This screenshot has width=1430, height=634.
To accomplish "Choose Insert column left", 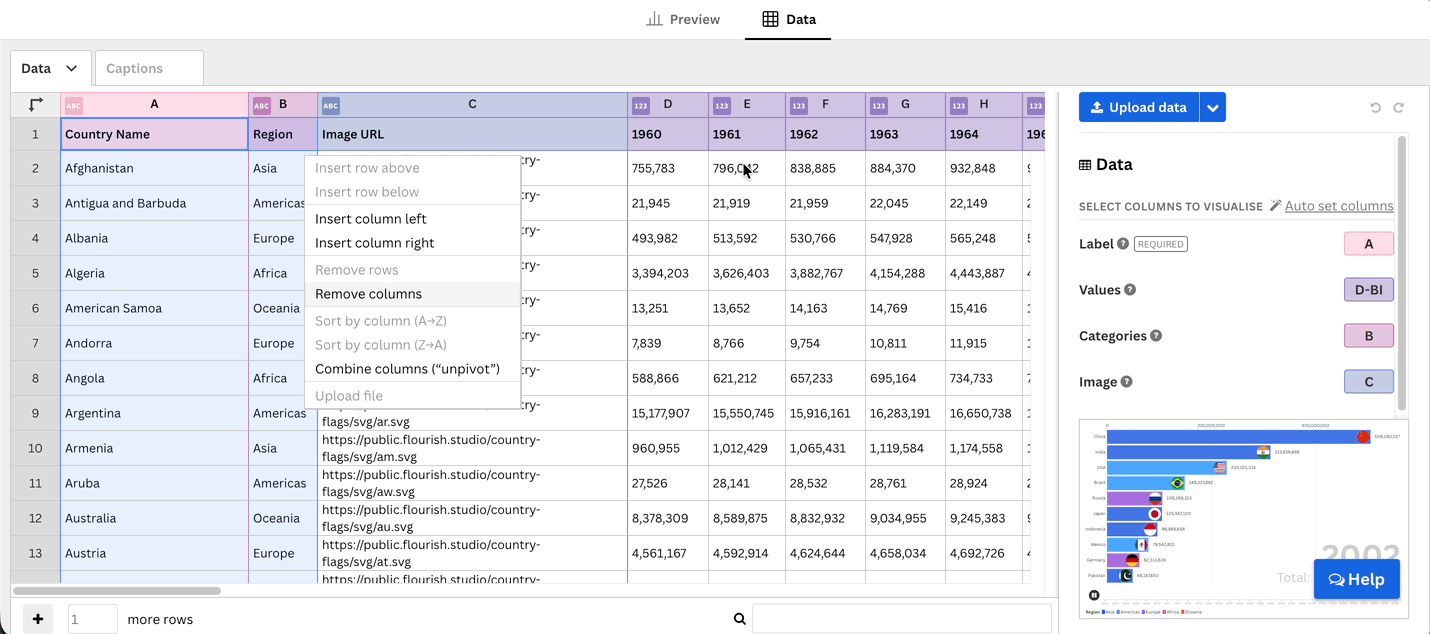I will (x=370, y=219).
